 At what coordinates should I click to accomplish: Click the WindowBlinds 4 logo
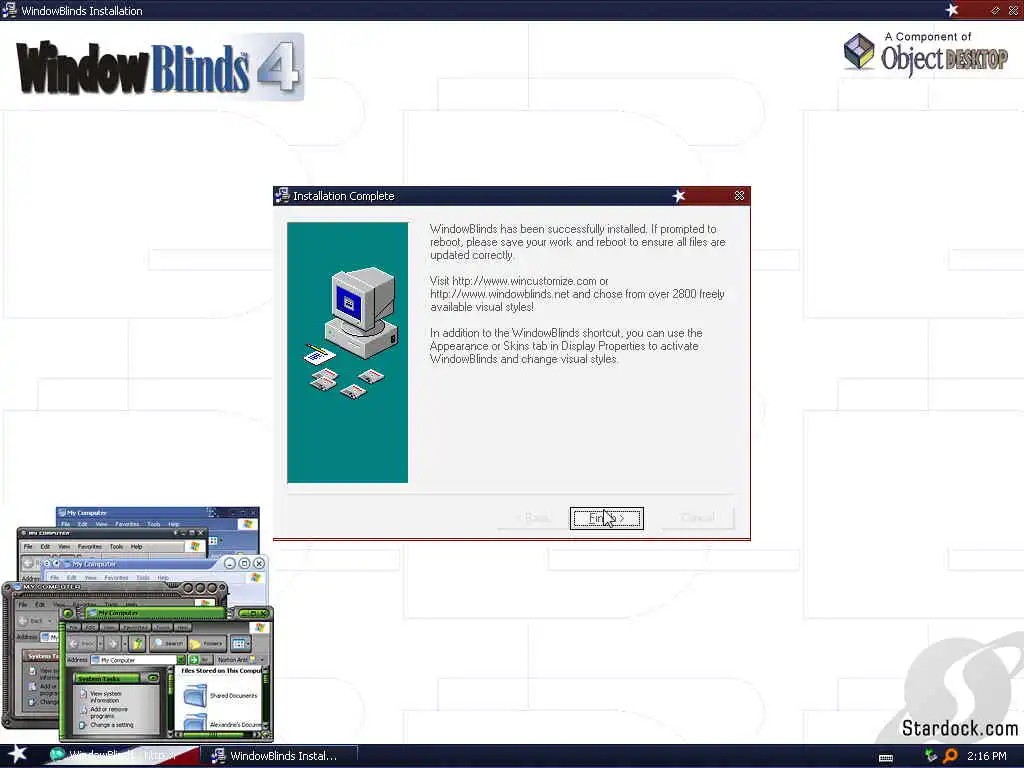(160, 67)
